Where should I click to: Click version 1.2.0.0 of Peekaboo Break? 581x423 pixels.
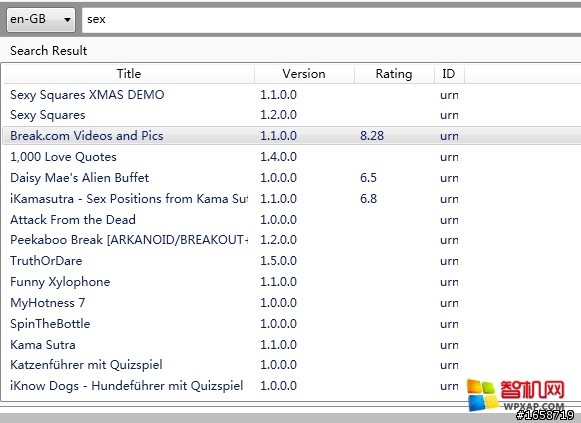278,240
